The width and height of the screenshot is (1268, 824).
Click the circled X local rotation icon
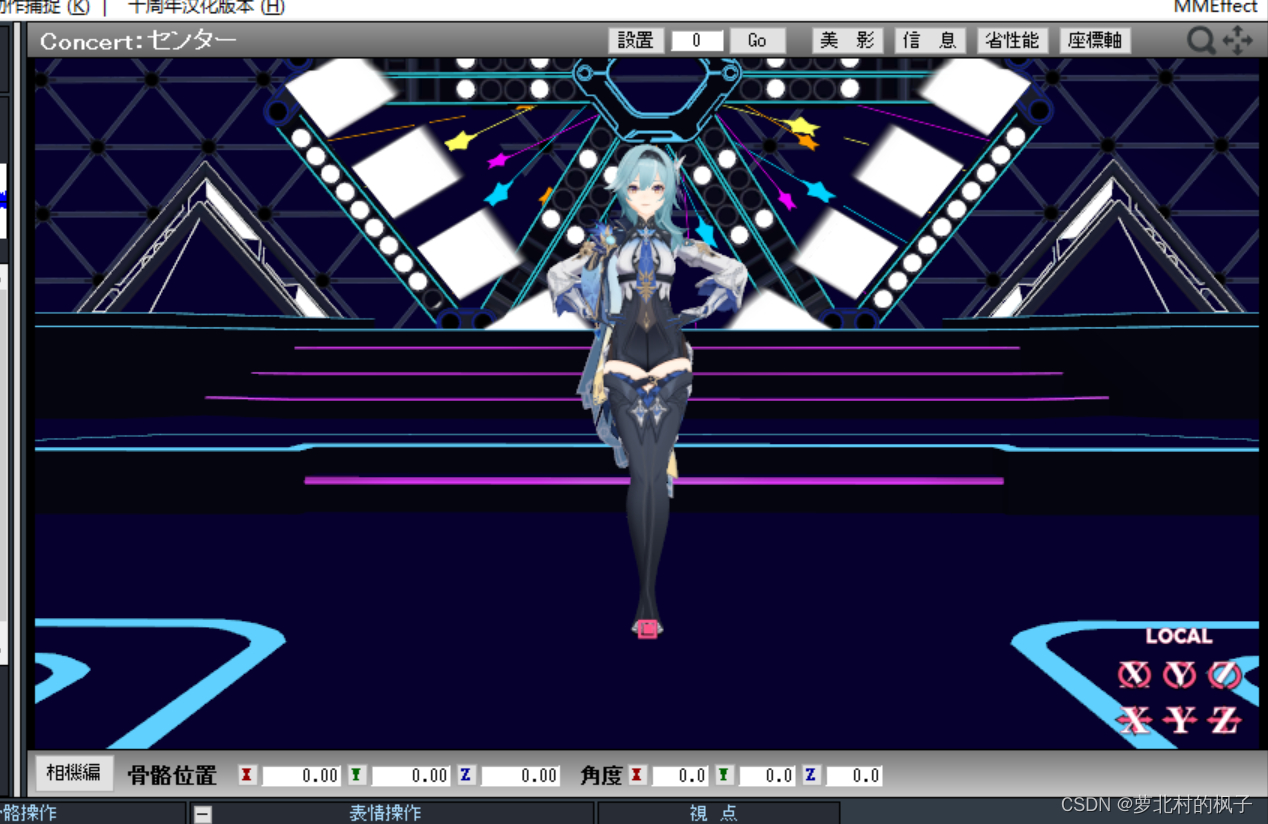(x=1134, y=675)
